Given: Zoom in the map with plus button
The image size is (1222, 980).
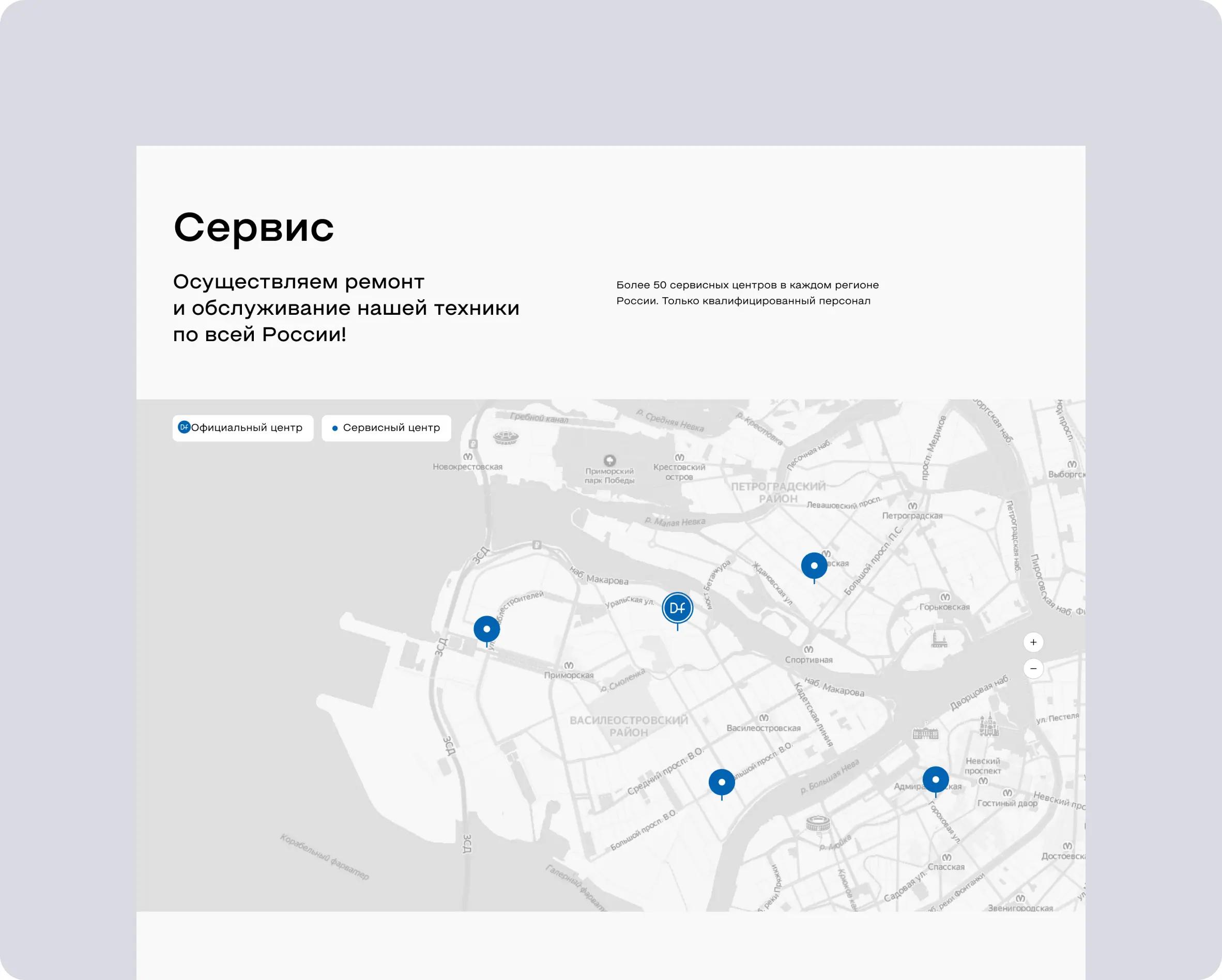Looking at the screenshot, I should click(1033, 642).
